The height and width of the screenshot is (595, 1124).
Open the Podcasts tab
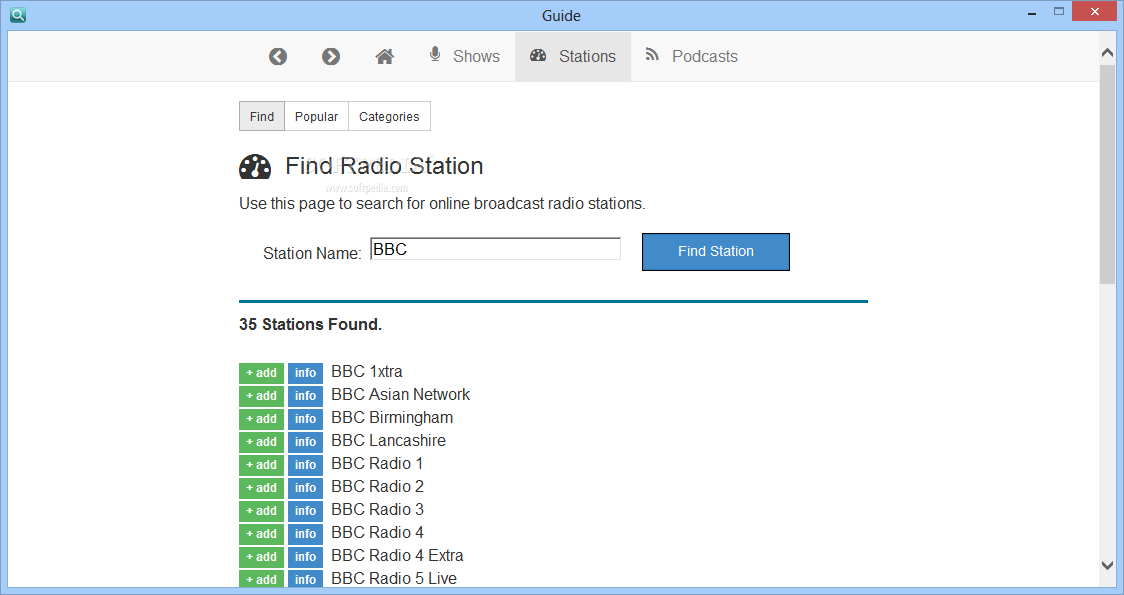691,57
